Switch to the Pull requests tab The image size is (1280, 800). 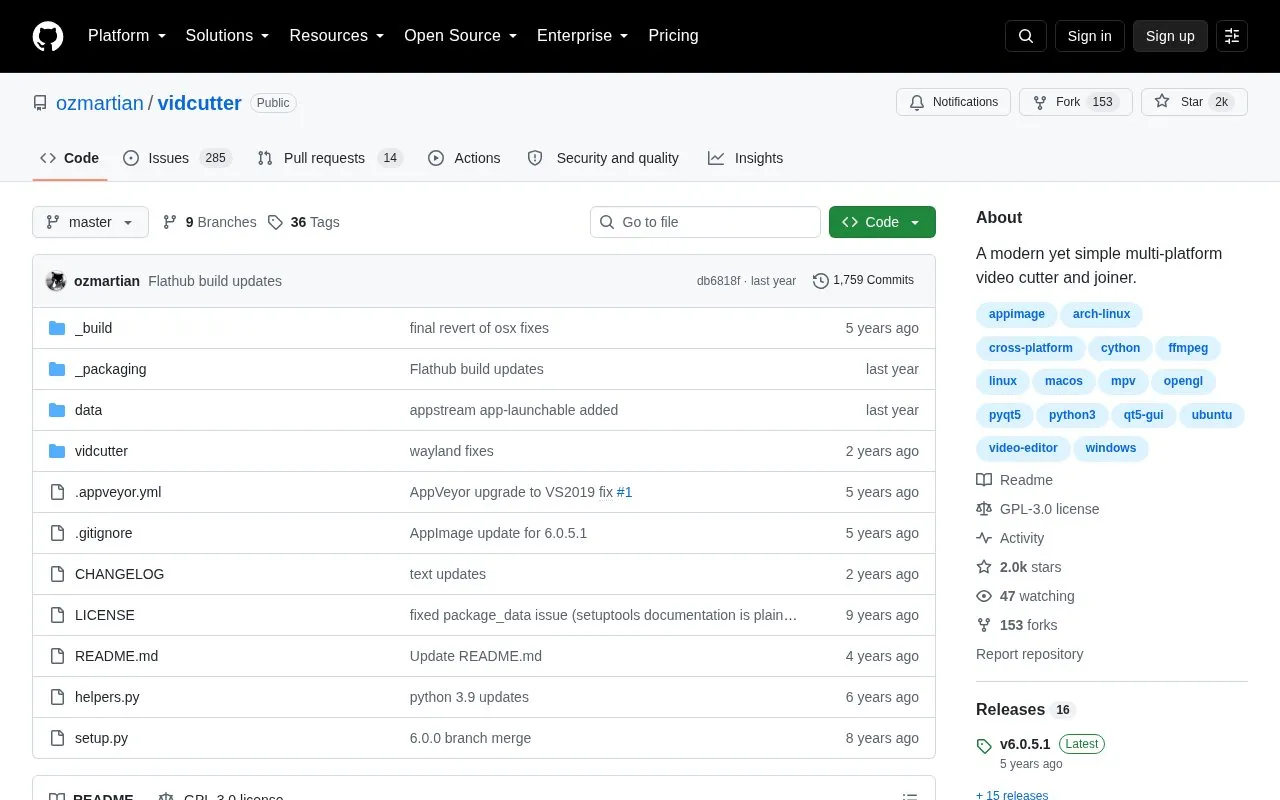click(329, 158)
